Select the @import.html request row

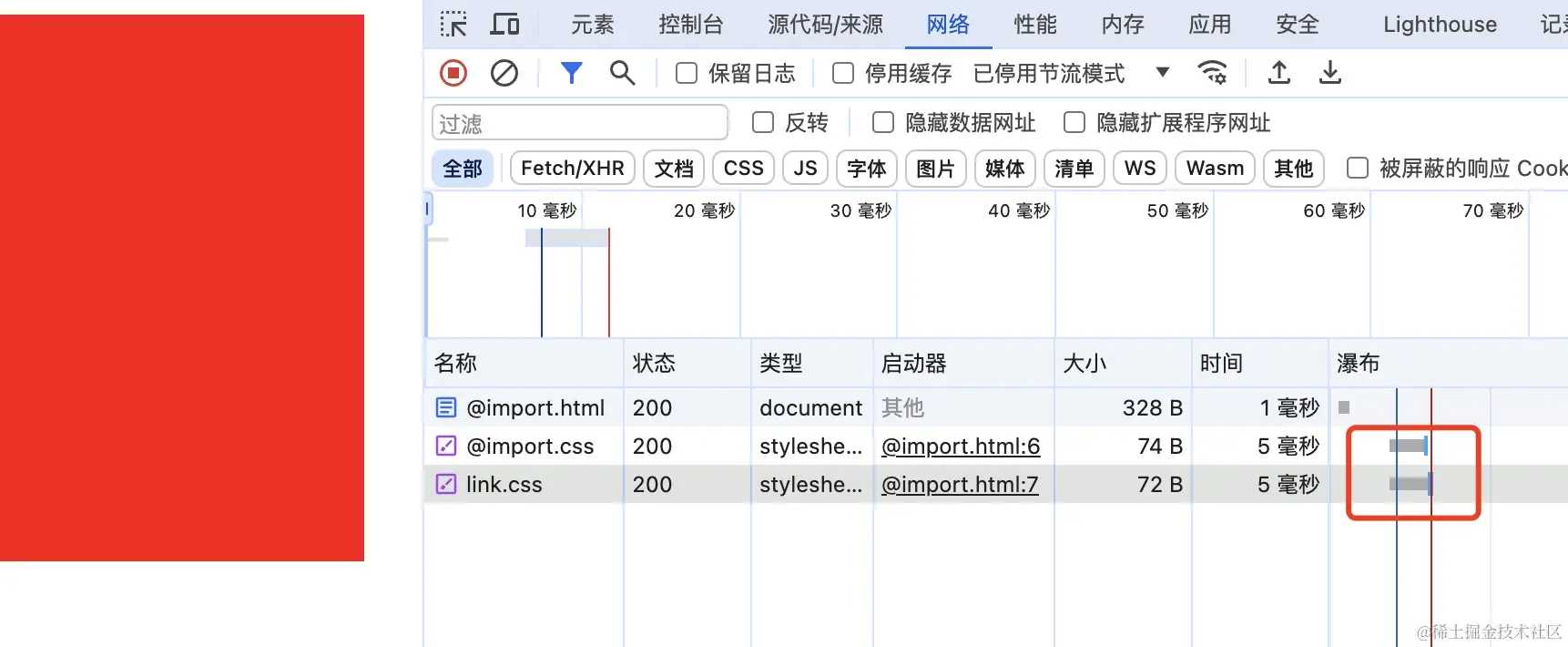tap(996, 407)
